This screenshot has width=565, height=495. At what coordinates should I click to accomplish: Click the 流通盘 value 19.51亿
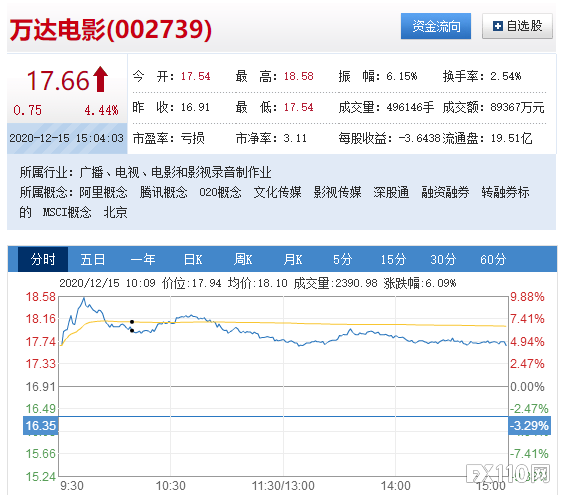(511, 138)
